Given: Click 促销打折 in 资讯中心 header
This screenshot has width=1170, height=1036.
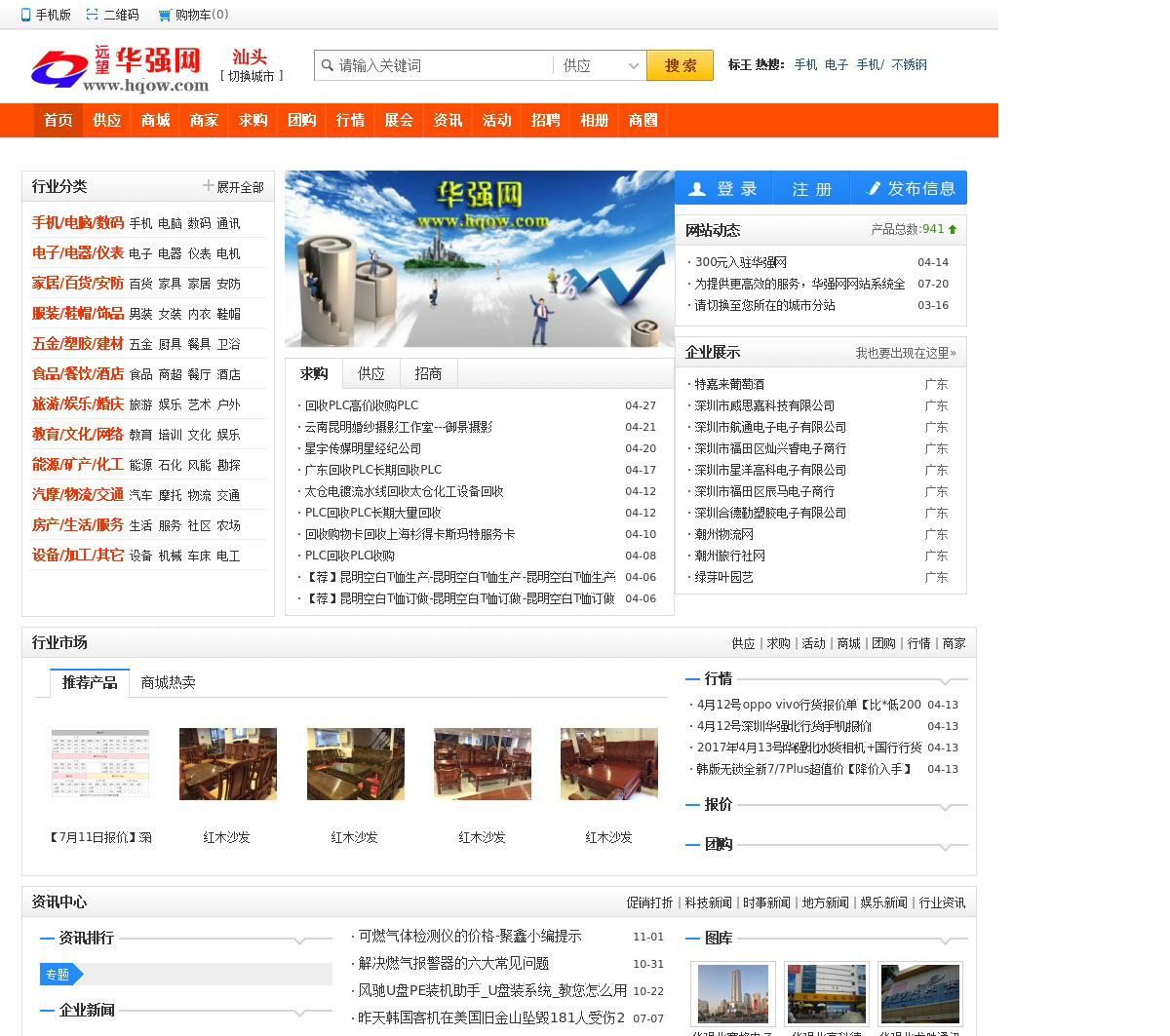Looking at the screenshot, I should [649, 903].
